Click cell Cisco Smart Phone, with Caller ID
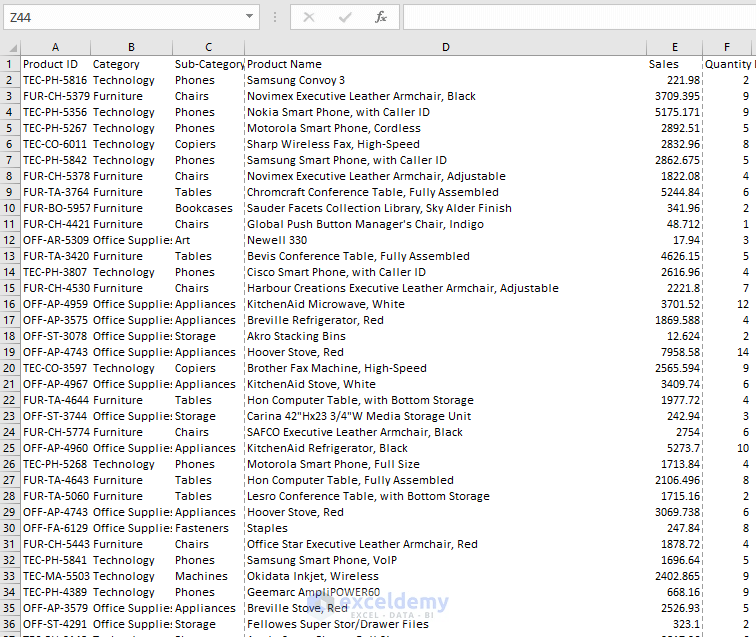This screenshot has width=756, height=637. pos(446,272)
